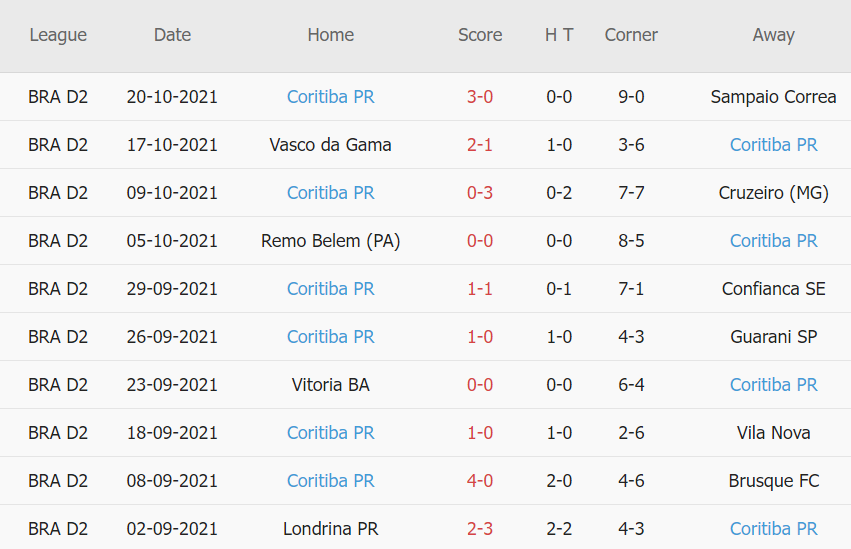The width and height of the screenshot is (851, 549).
Task: Click the 2-3 score at Londrina PR
Action: tap(480, 529)
